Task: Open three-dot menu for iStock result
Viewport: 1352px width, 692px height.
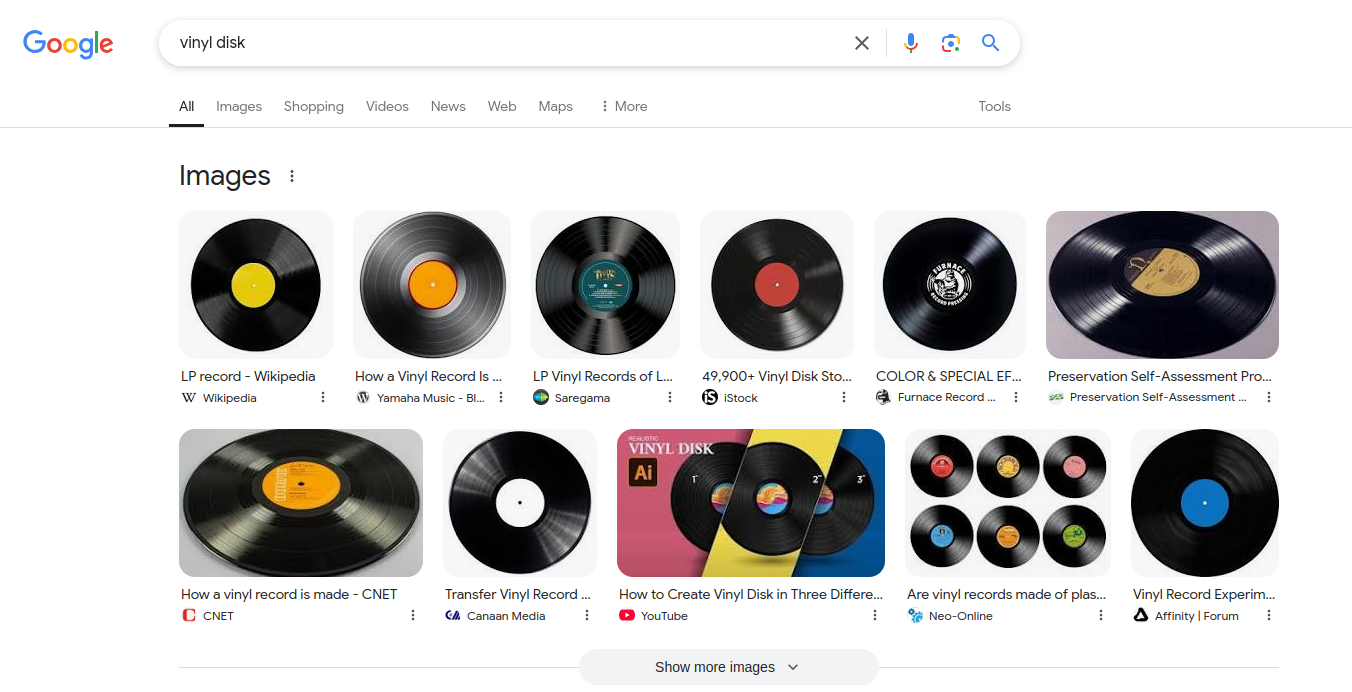Action: click(844, 397)
